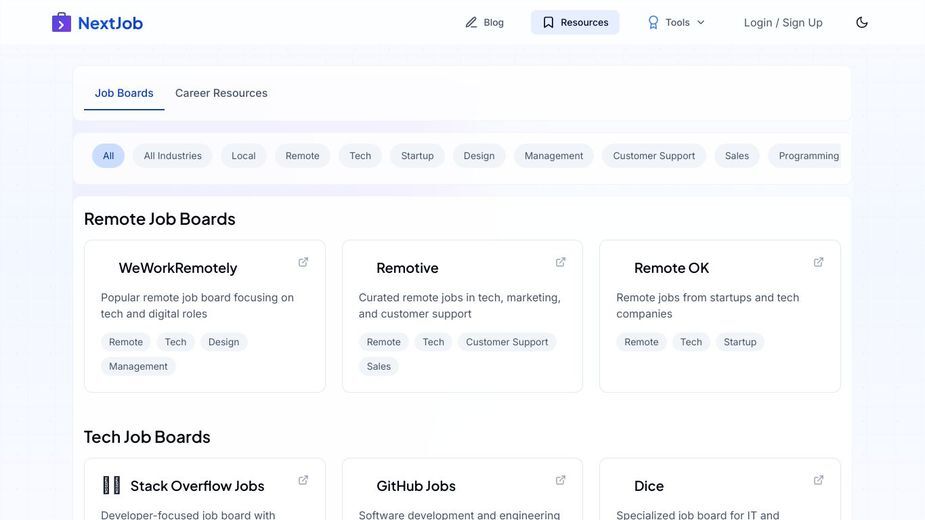Open the Blog page
Image resolution: width=925 pixels, height=520 pixels.
484,22
